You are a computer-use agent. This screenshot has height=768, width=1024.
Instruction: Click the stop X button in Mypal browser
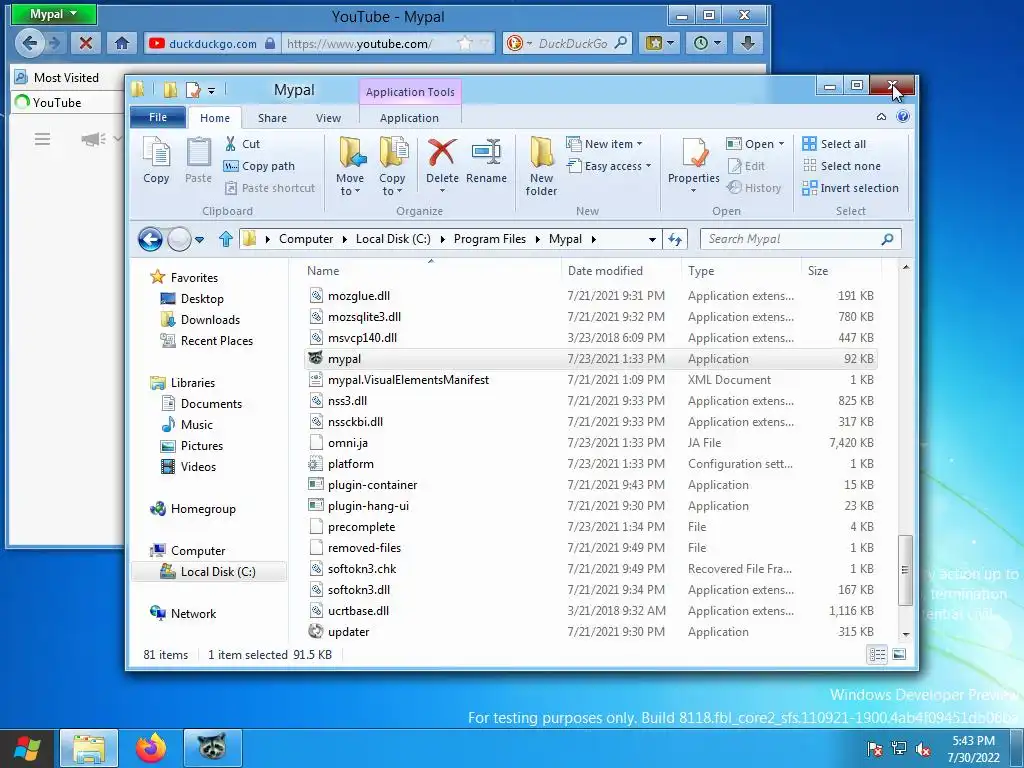[x=86, y=44]
